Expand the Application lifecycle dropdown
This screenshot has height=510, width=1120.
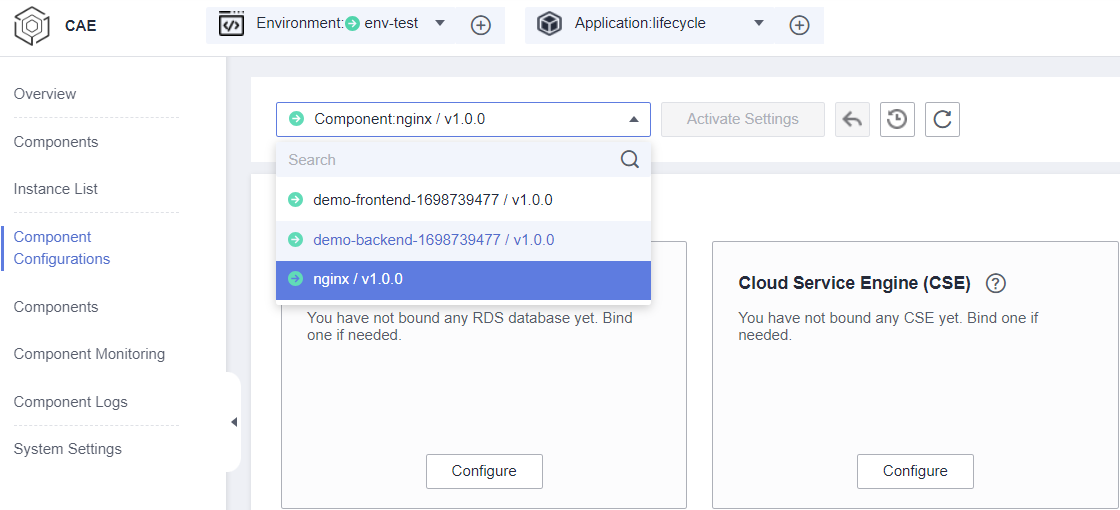[x=758, y=24]
